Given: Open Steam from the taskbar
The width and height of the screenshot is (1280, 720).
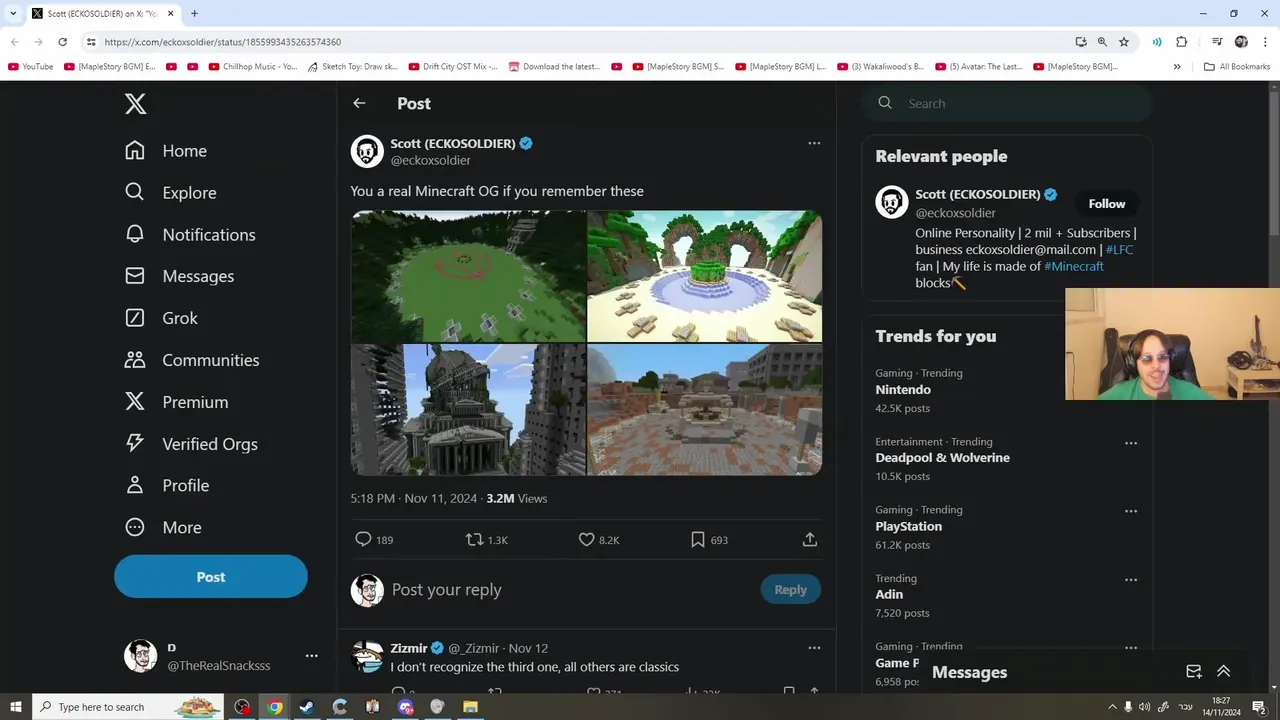Looking at the screenshot, I should [x=307, y=707].
